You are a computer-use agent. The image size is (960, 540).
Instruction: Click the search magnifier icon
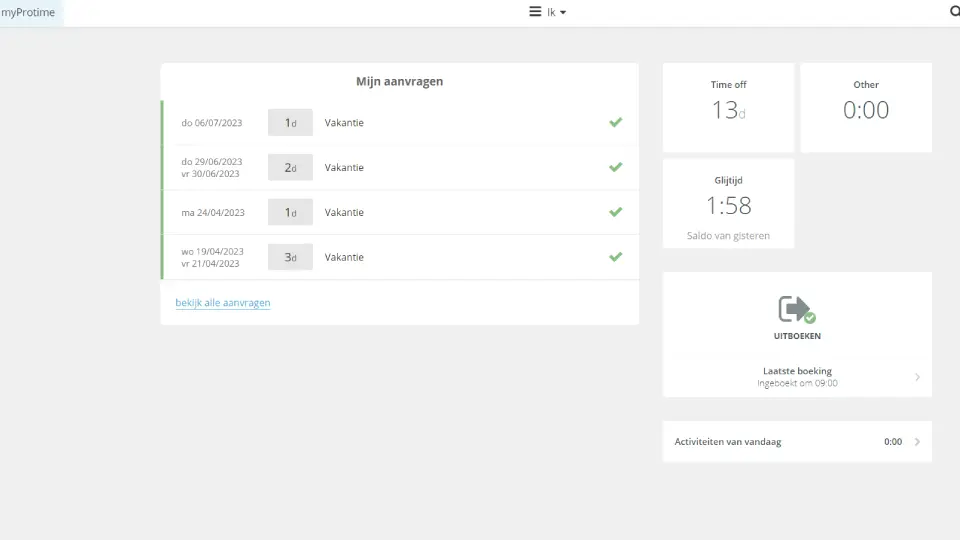point(954,11)
